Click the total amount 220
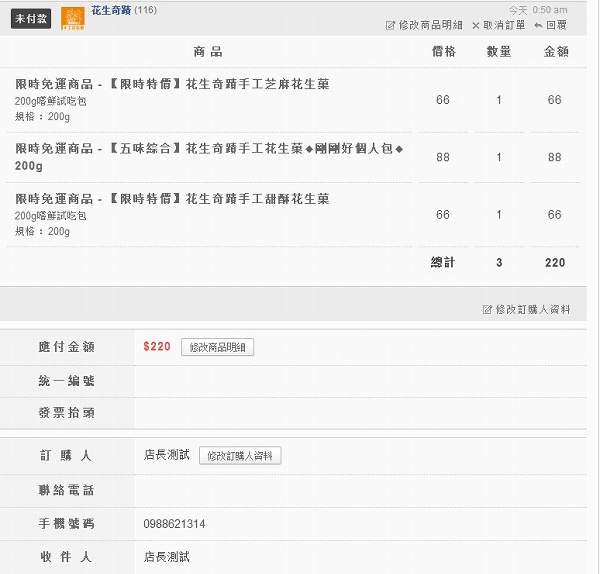The height and width of the screenshot is (574, 600). point(555,263)
